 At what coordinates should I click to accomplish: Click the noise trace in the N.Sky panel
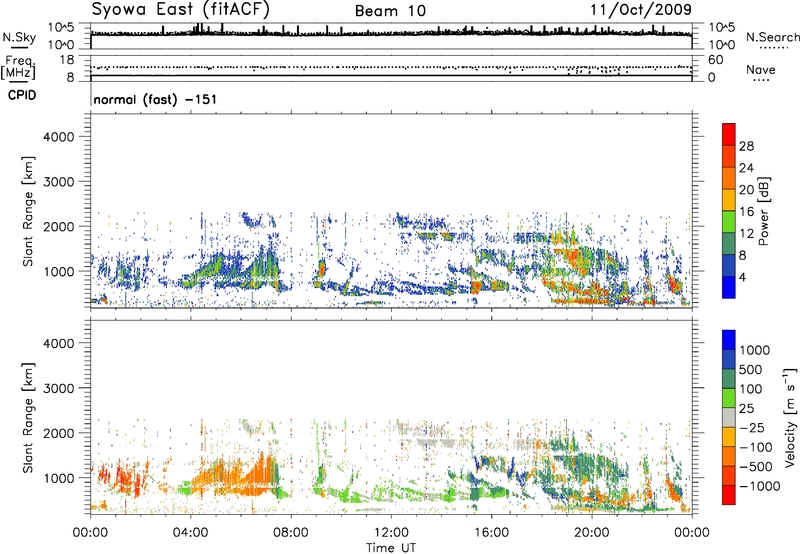tap(391, 33)
